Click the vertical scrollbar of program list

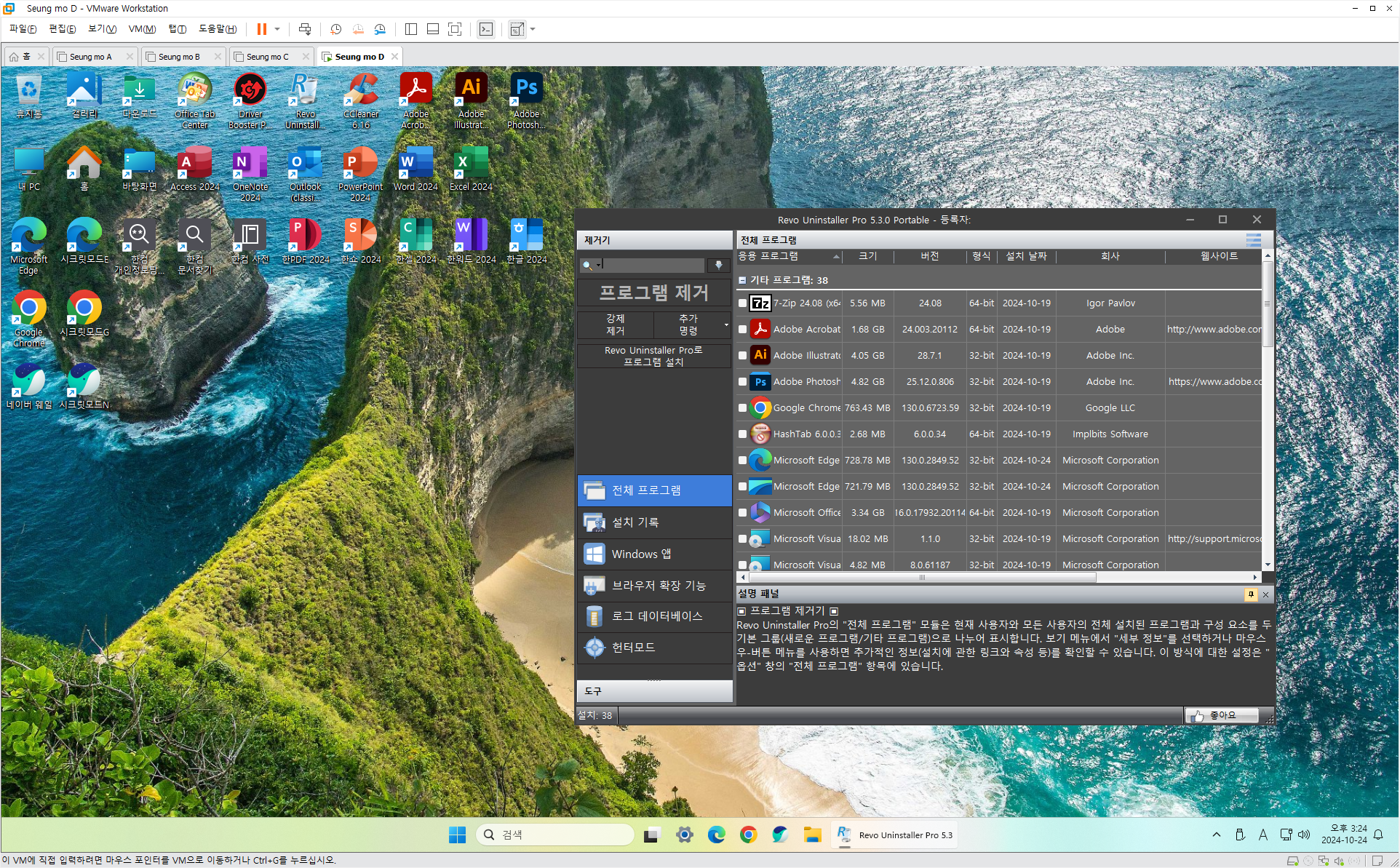pos(1268,304)
